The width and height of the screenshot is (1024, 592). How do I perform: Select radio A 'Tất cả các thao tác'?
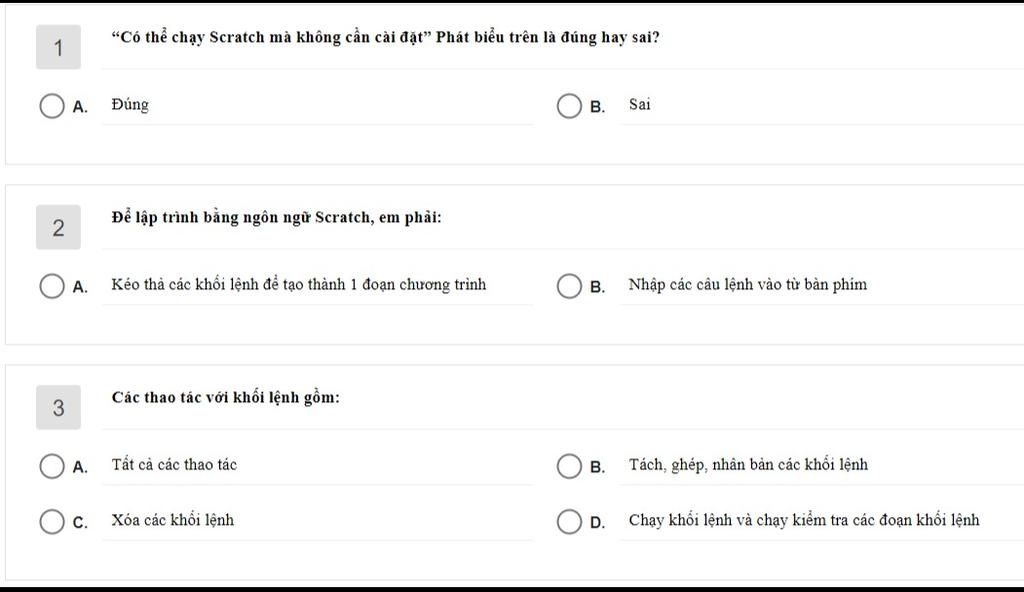click(x=52, y=466)
